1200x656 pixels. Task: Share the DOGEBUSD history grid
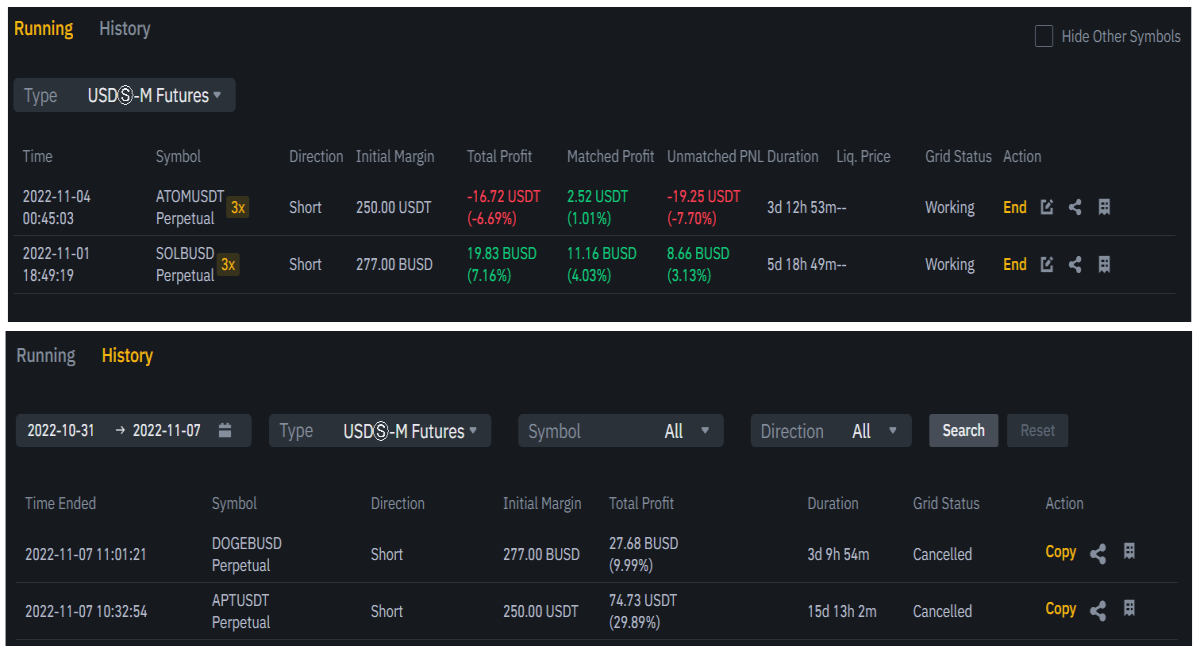(1098, 553)
